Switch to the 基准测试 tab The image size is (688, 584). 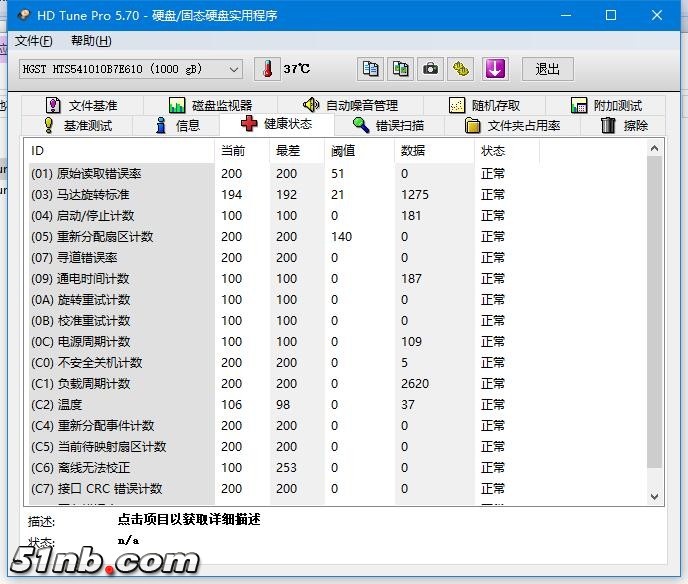point(77,125)
